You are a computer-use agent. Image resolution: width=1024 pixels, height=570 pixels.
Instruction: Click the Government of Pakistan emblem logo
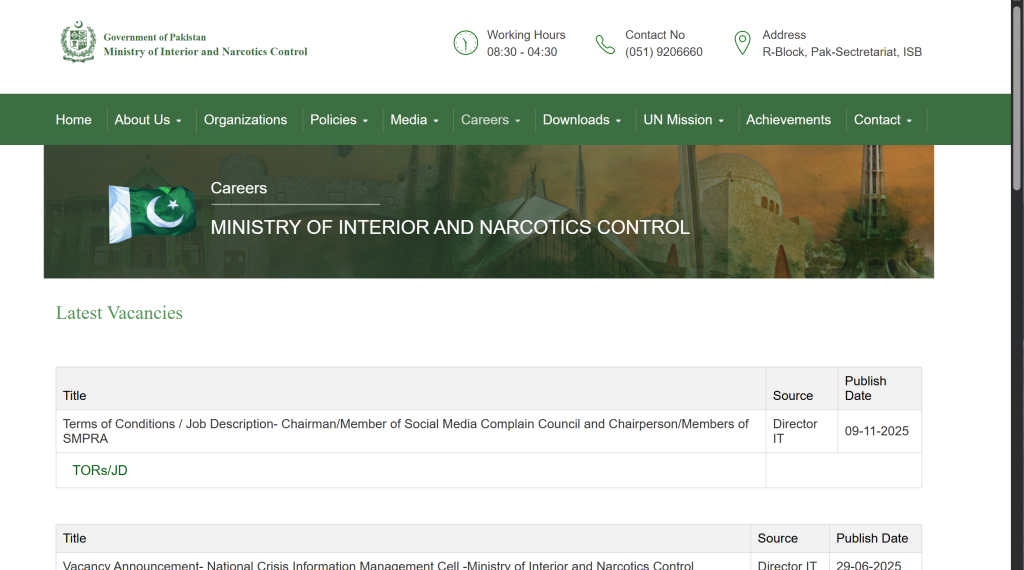click(78, 44)
